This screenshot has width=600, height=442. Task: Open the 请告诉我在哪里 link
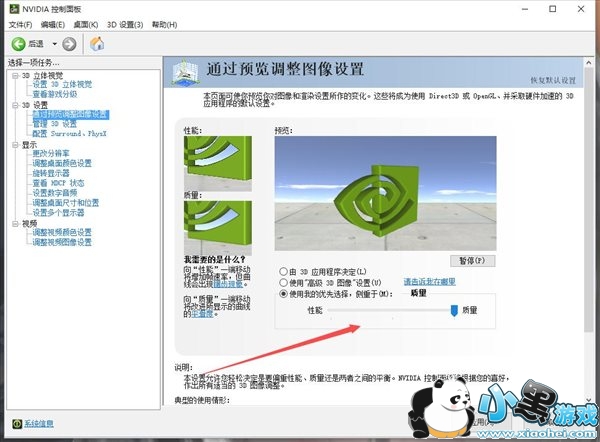pos(429,282)
